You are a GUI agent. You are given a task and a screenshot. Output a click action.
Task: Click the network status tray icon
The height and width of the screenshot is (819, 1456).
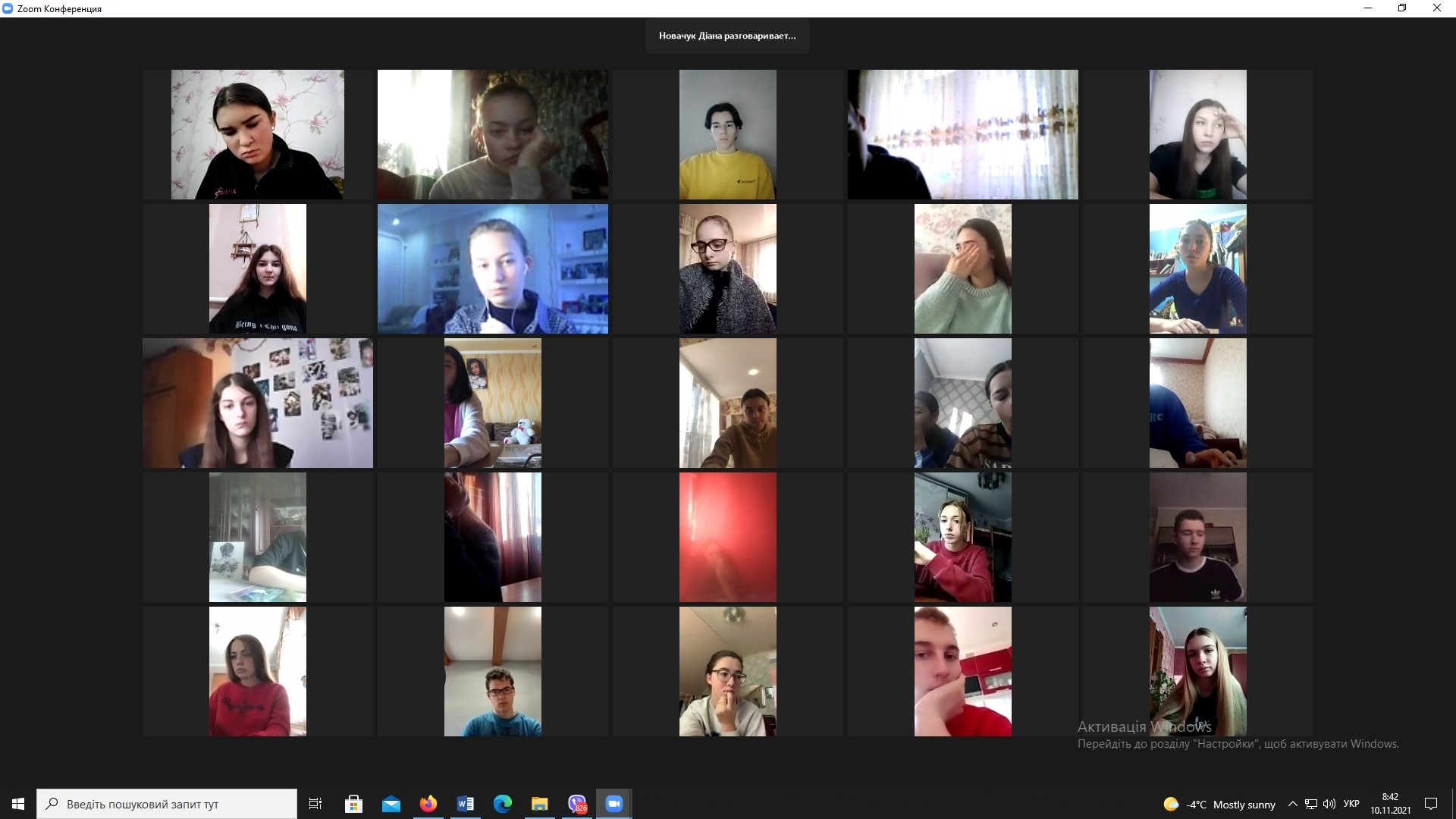tap(1311, 804)
